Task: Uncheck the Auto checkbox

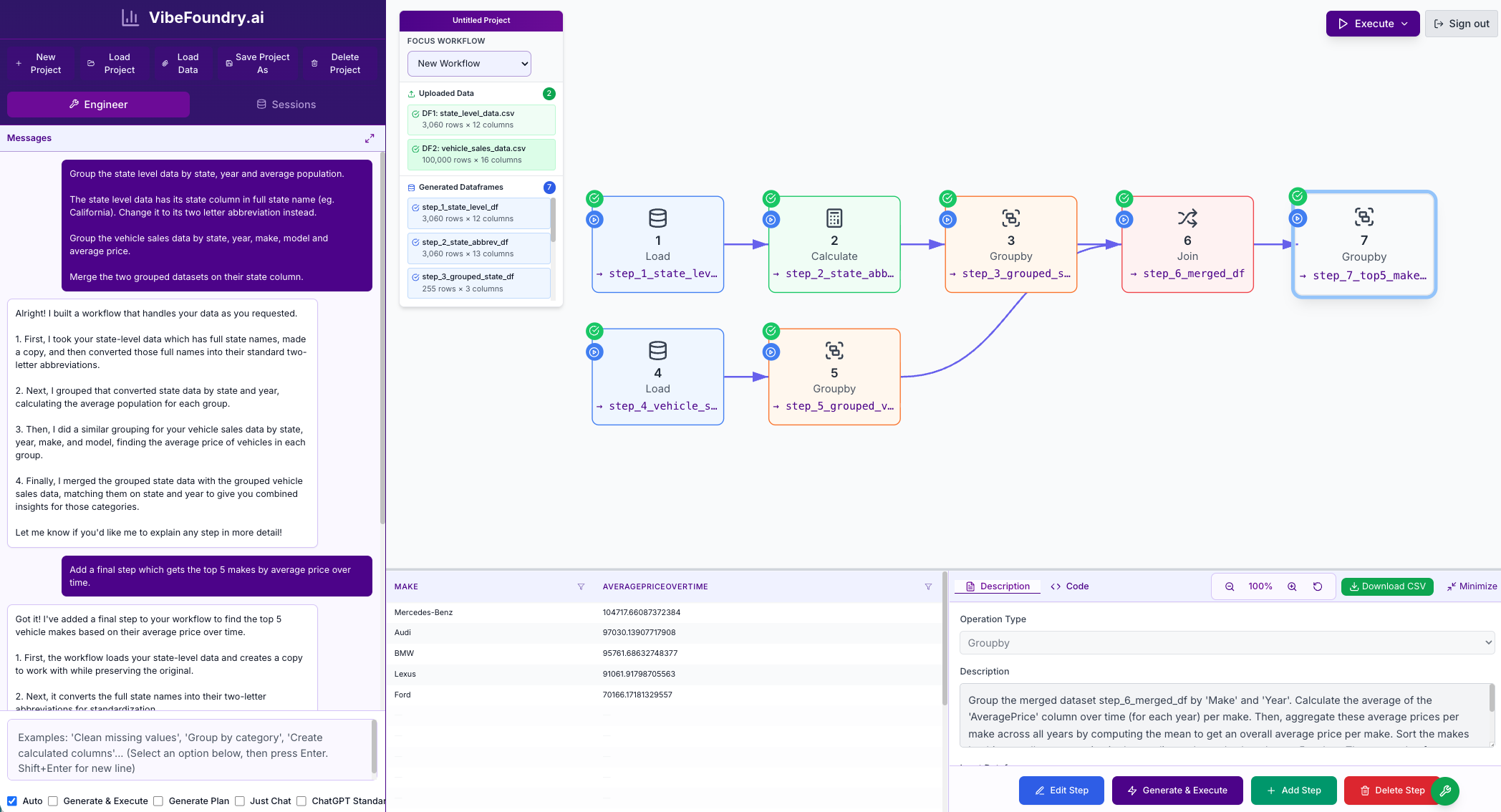Action: click(x=12, y=801)
